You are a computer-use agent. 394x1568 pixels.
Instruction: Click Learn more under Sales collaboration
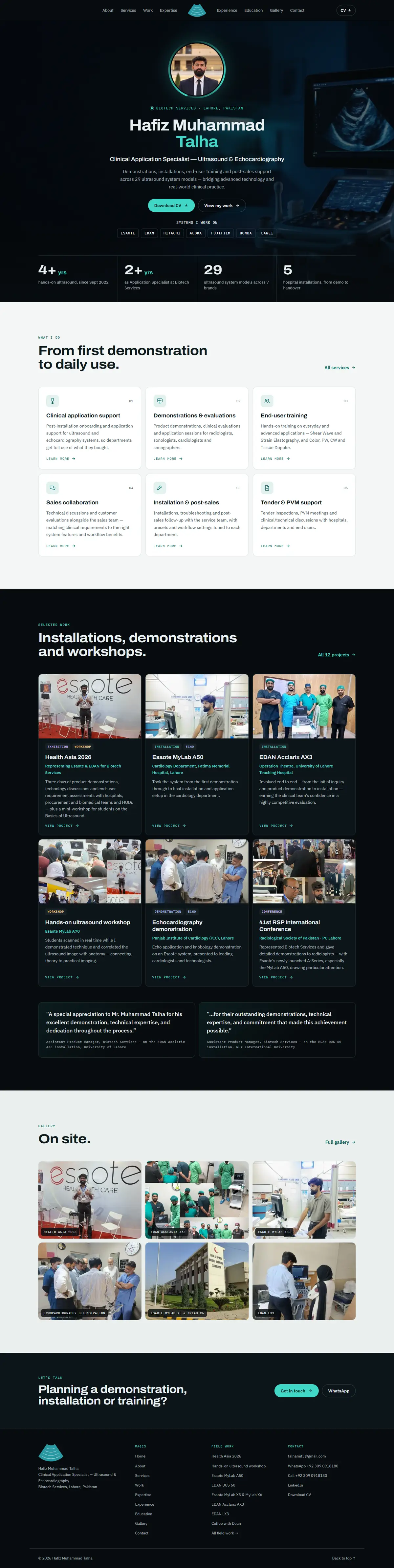61,545
